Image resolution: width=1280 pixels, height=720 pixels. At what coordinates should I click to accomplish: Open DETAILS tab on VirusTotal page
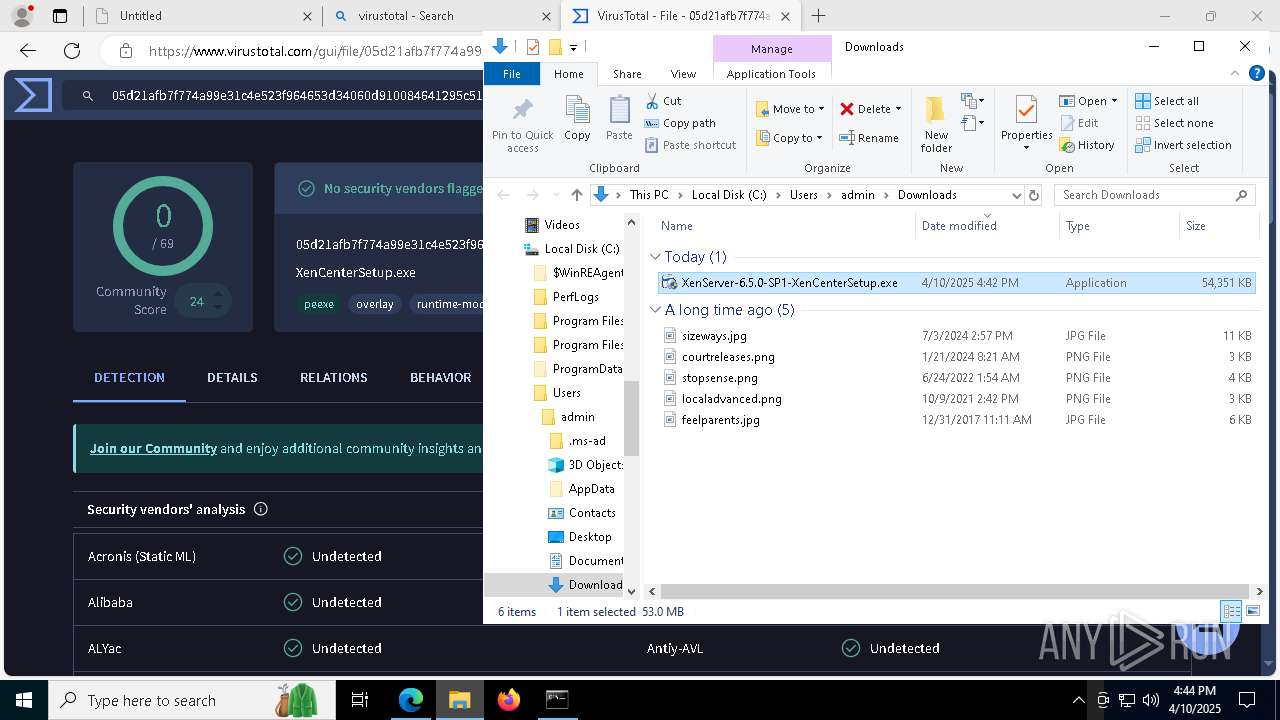[x=232, y=377]
